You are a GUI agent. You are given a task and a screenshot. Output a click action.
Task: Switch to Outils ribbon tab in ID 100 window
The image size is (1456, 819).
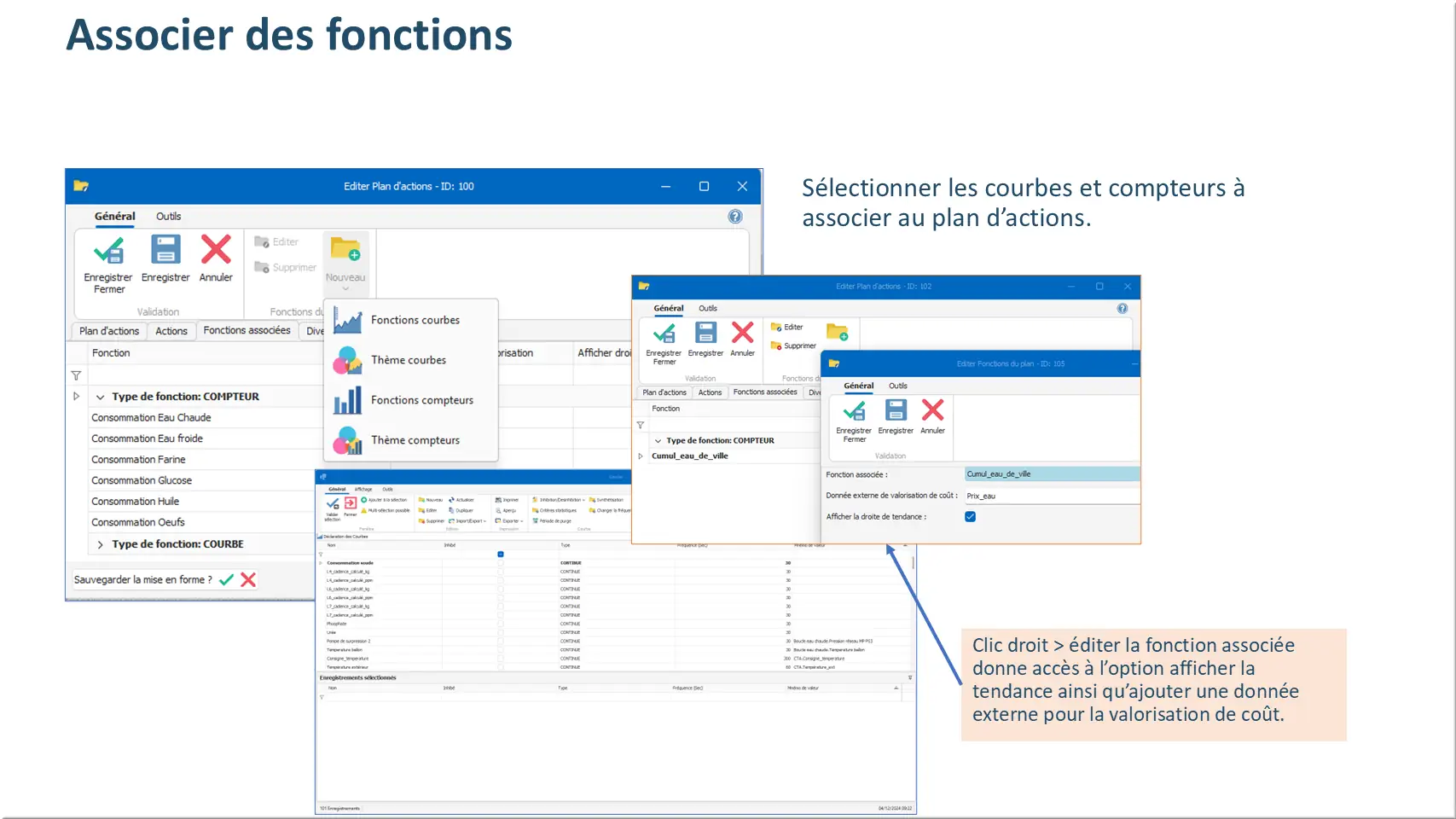tap(168, 217)
